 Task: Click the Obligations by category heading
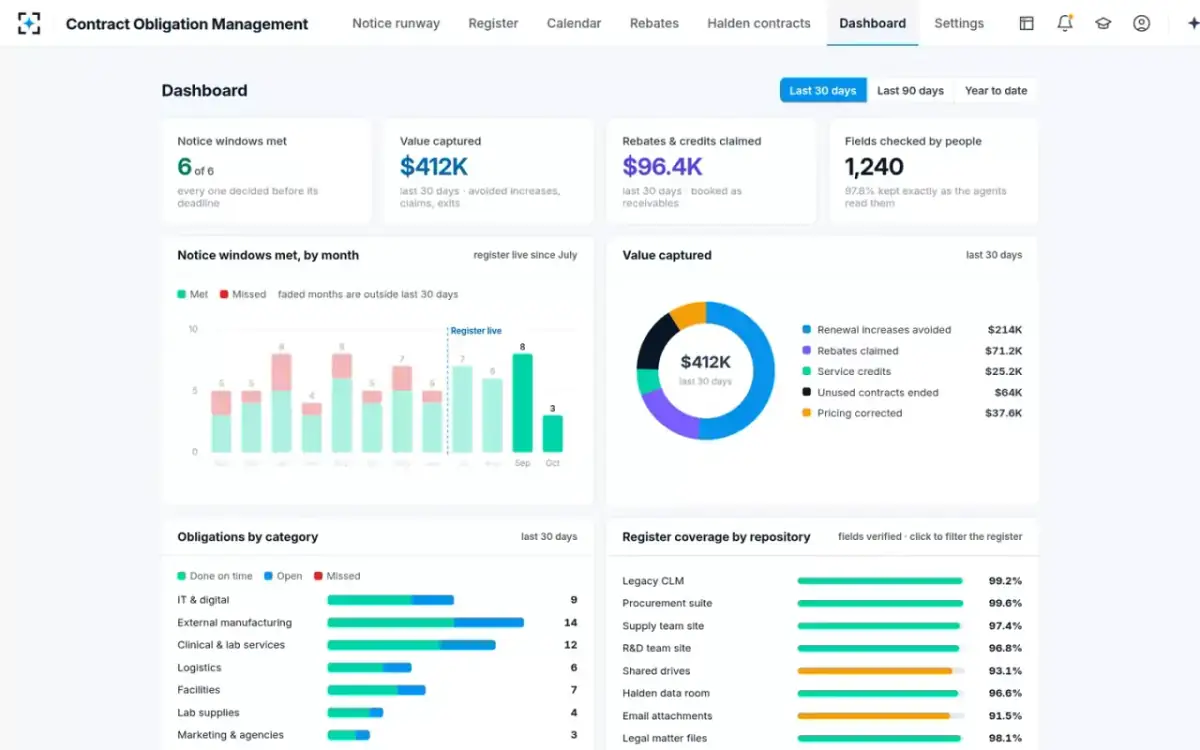248,537
